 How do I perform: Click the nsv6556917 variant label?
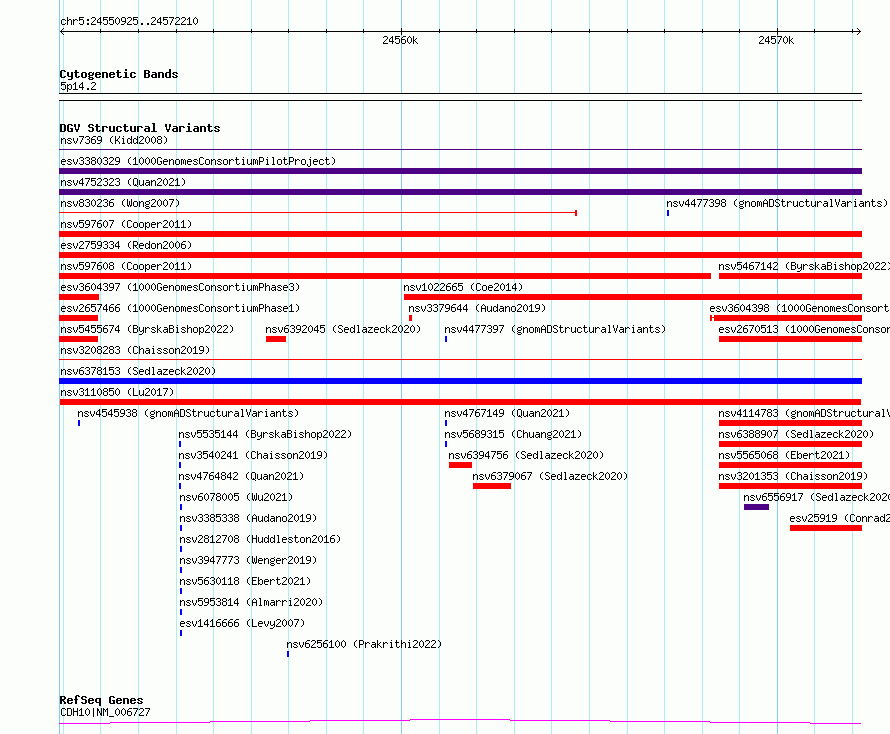(x=816, y=497)
